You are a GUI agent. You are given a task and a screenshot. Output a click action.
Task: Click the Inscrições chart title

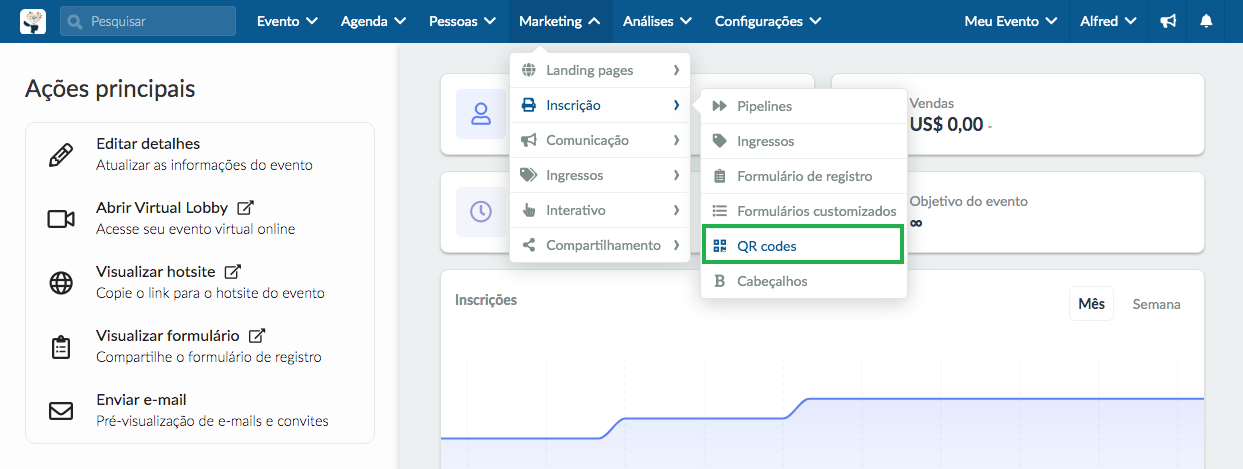tap(486, 299)
